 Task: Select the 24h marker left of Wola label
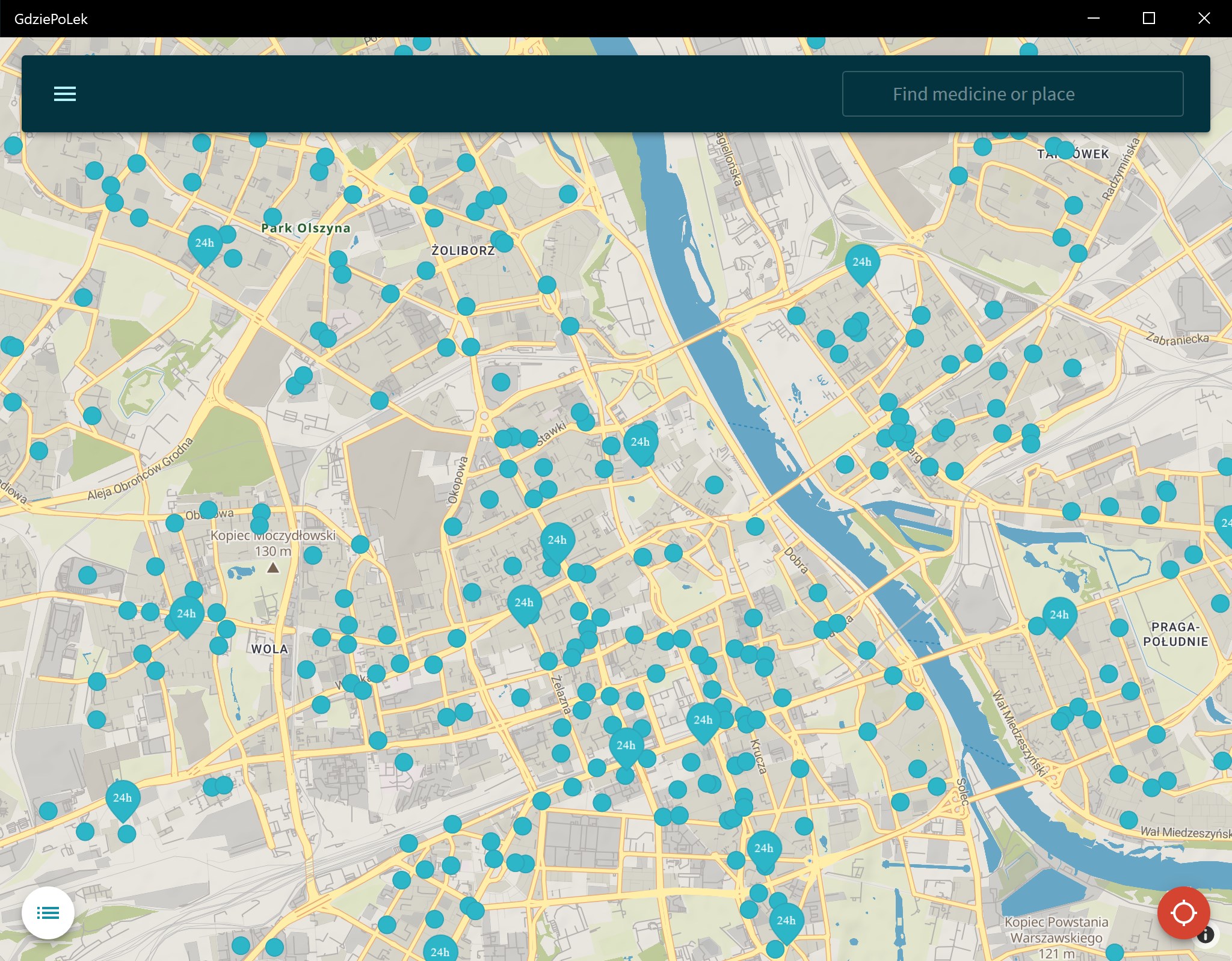[186, 614]
